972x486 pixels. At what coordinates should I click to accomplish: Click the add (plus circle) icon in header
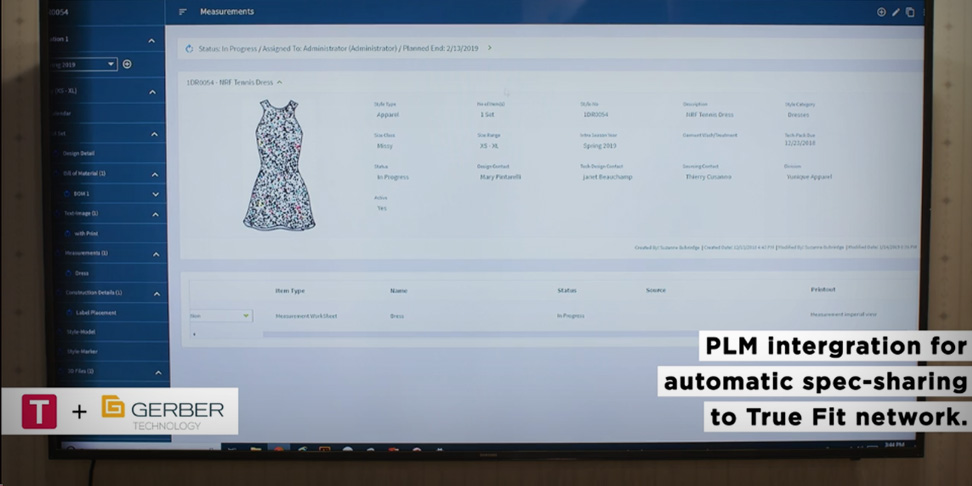click(x=881, y=12)
